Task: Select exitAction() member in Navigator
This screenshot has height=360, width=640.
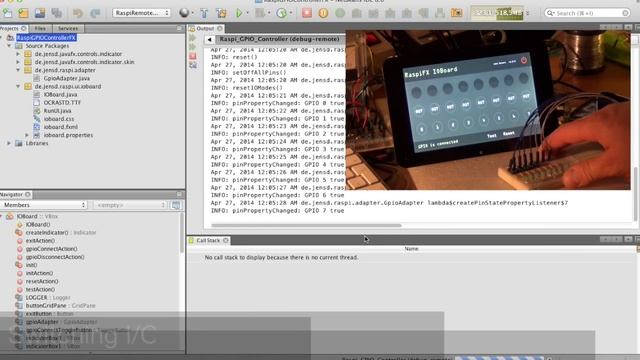Action: pyautogui.click(x=40, y=240)
